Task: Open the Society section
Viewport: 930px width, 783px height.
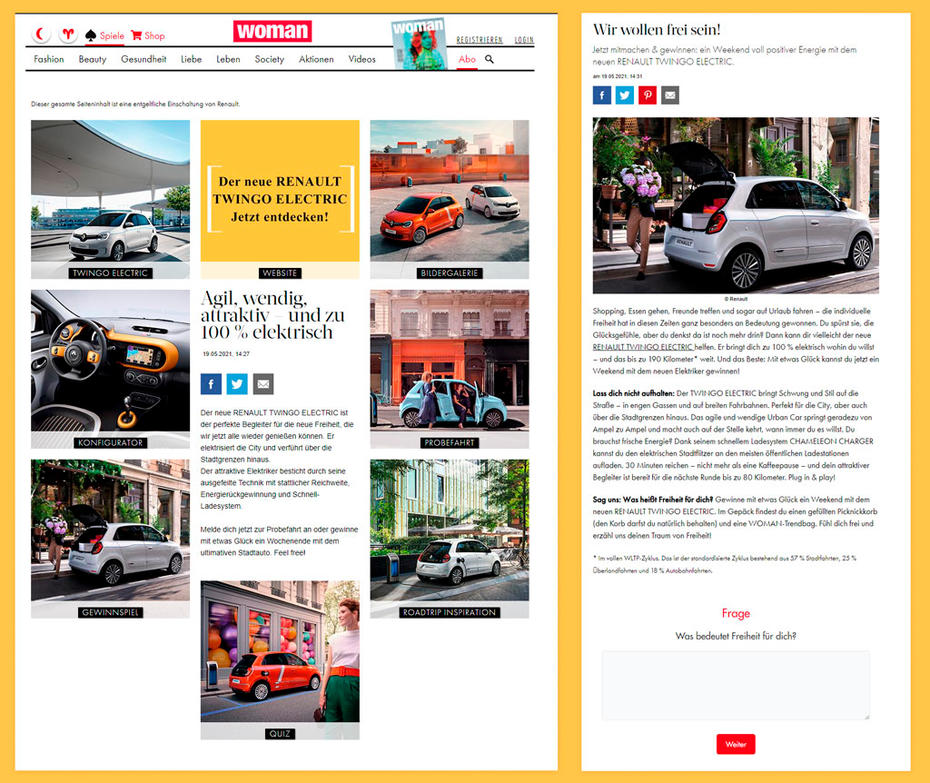Action: click(x=269, y=59)
